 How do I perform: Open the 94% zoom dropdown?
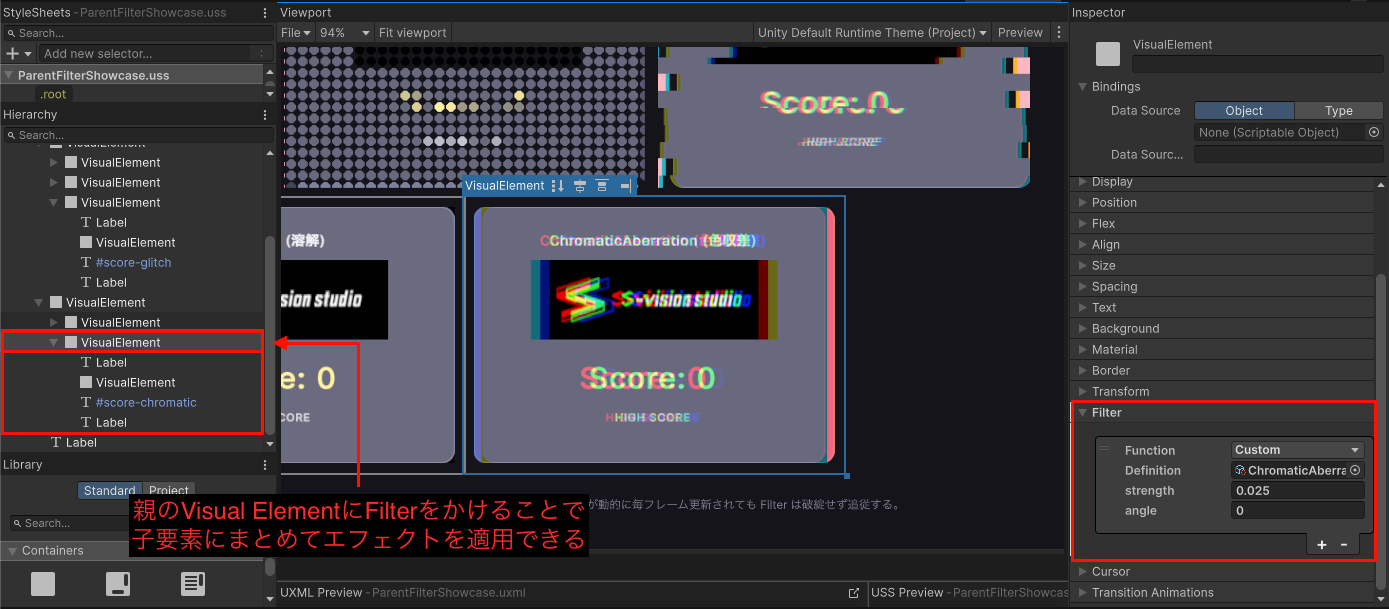[x=344, y=33]
